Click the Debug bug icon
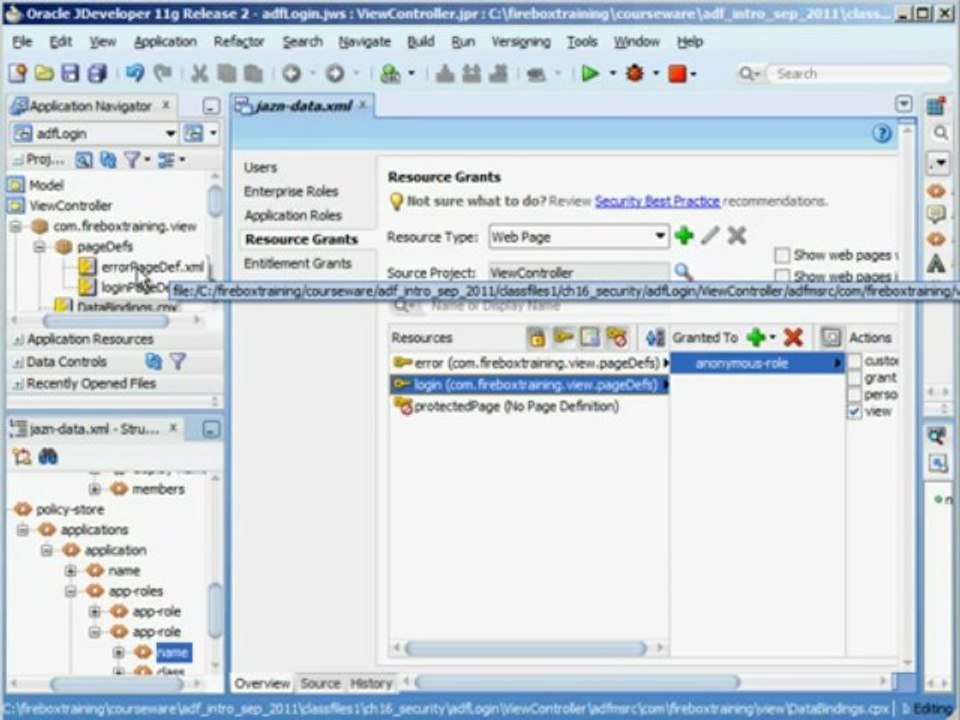This screenshot has height=720, width=960. click(635, 73)
